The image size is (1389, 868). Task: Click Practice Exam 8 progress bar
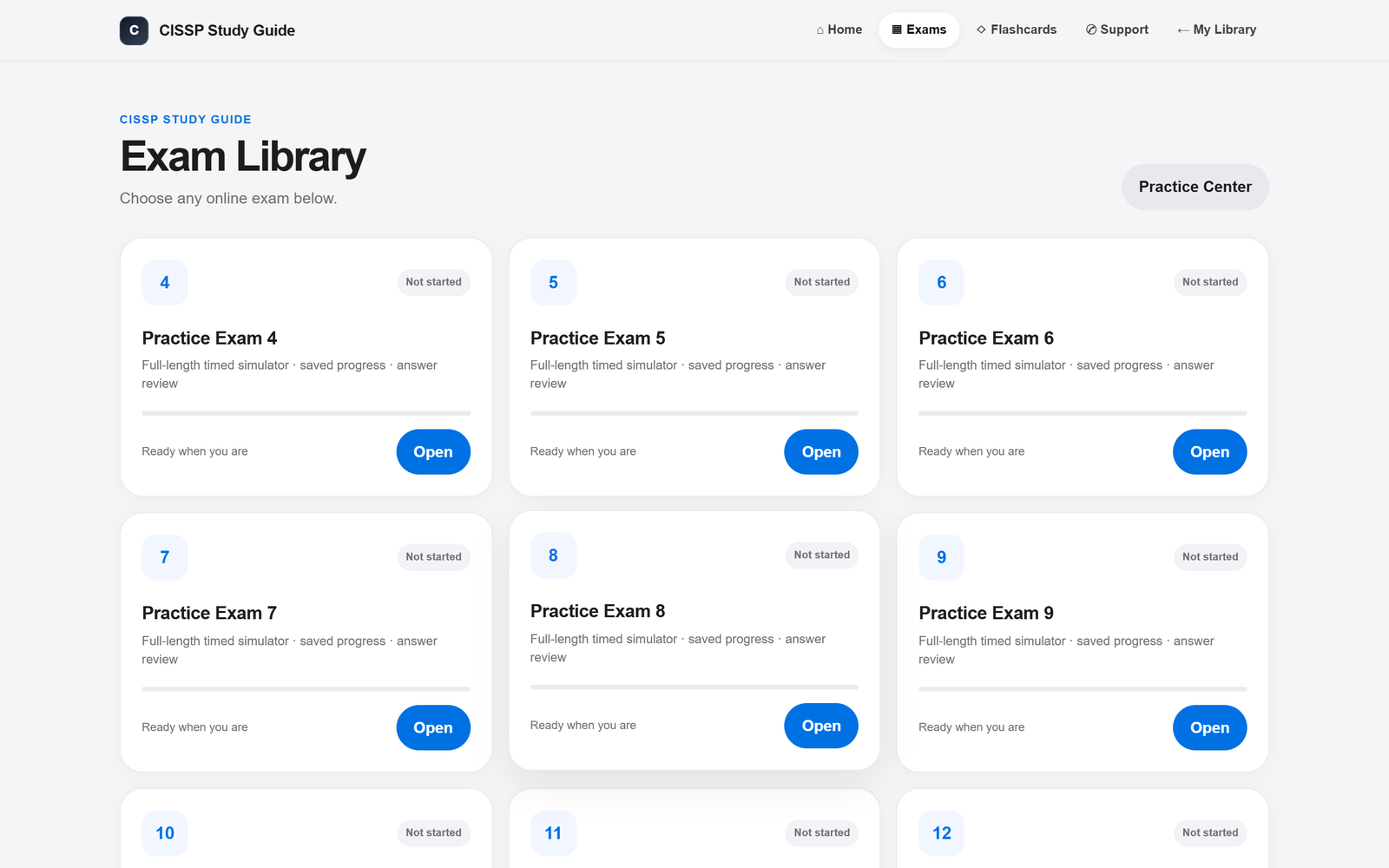click(x=694, y=687)
